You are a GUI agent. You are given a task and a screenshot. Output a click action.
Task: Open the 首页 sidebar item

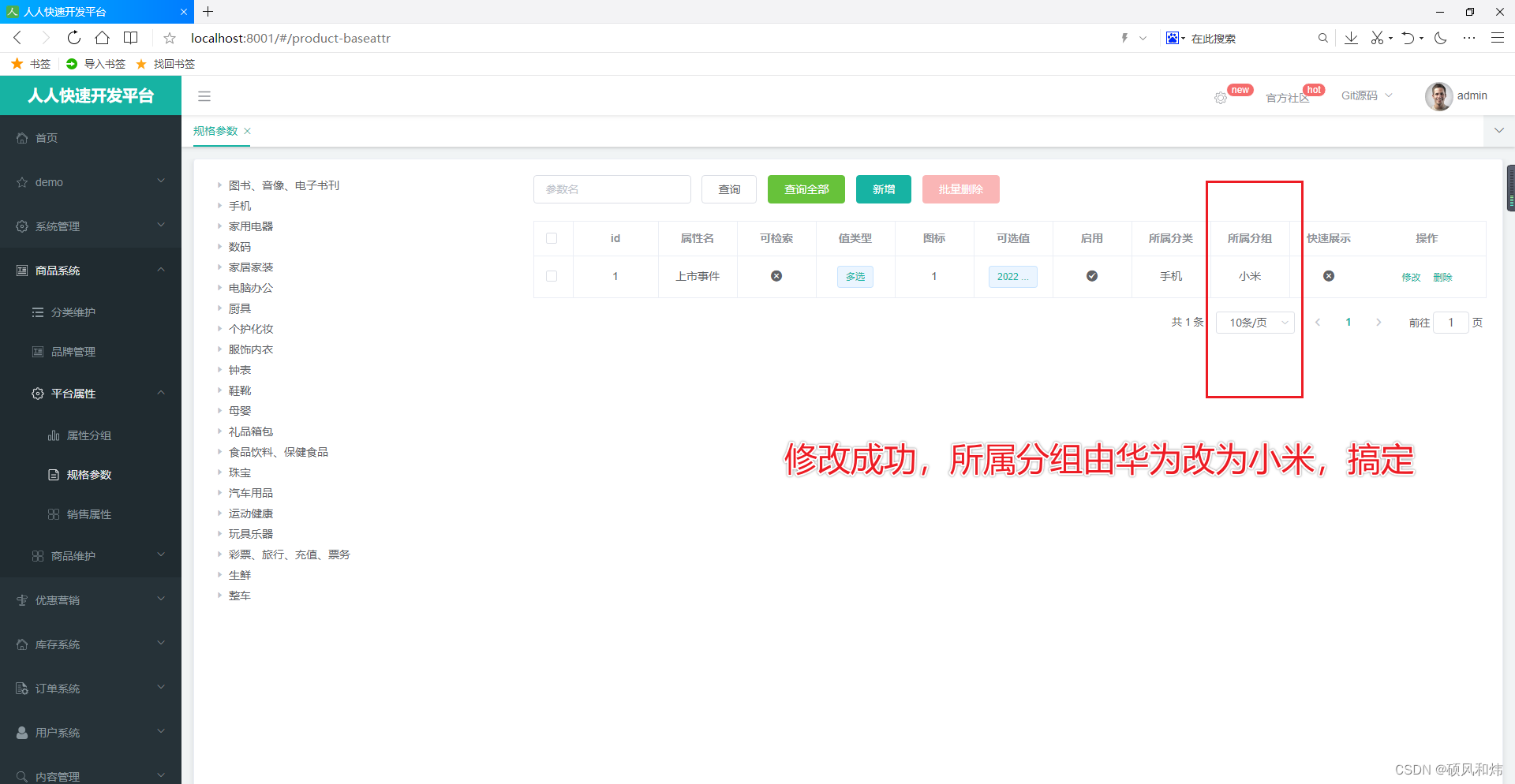pyautogui.click(x=91, y=138)
